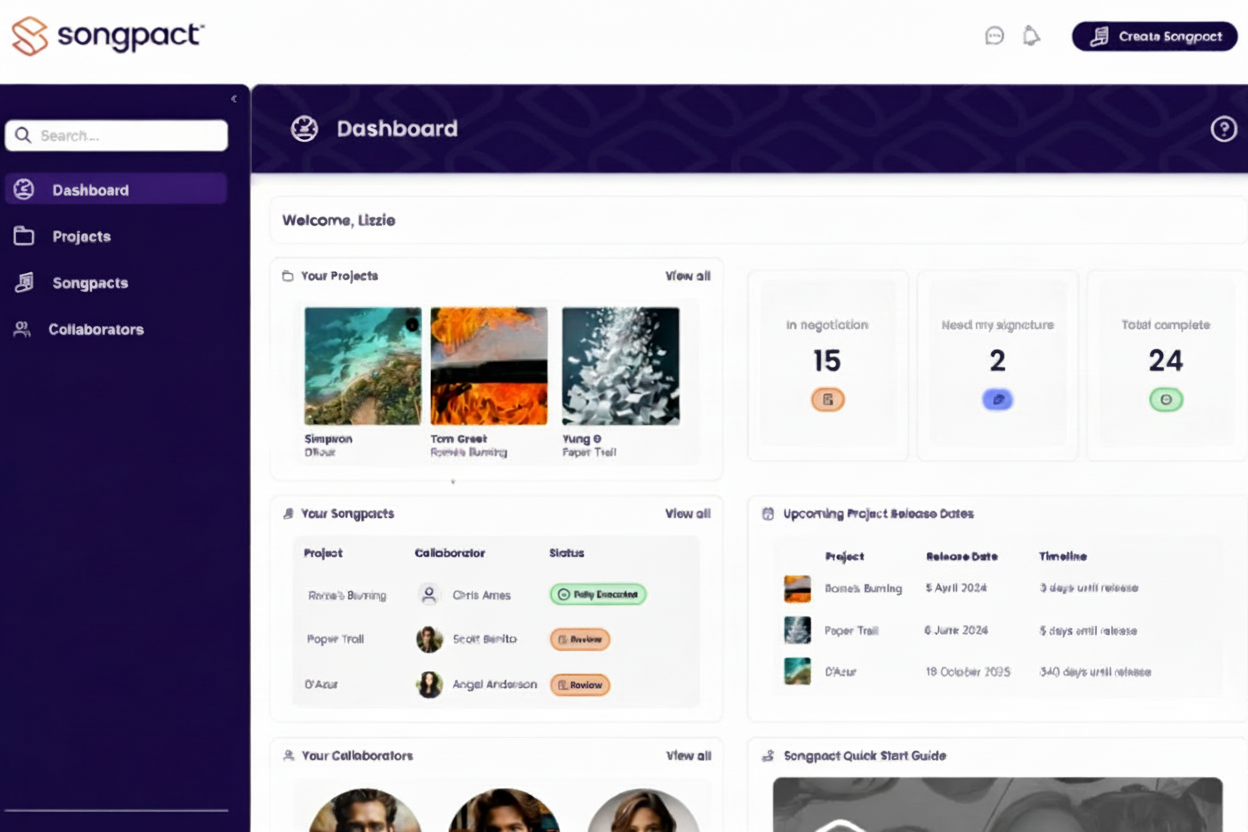Screen dimensions: 1248x832
Task: Select Dashboard in the sidebar
Action: coord(90,189)
